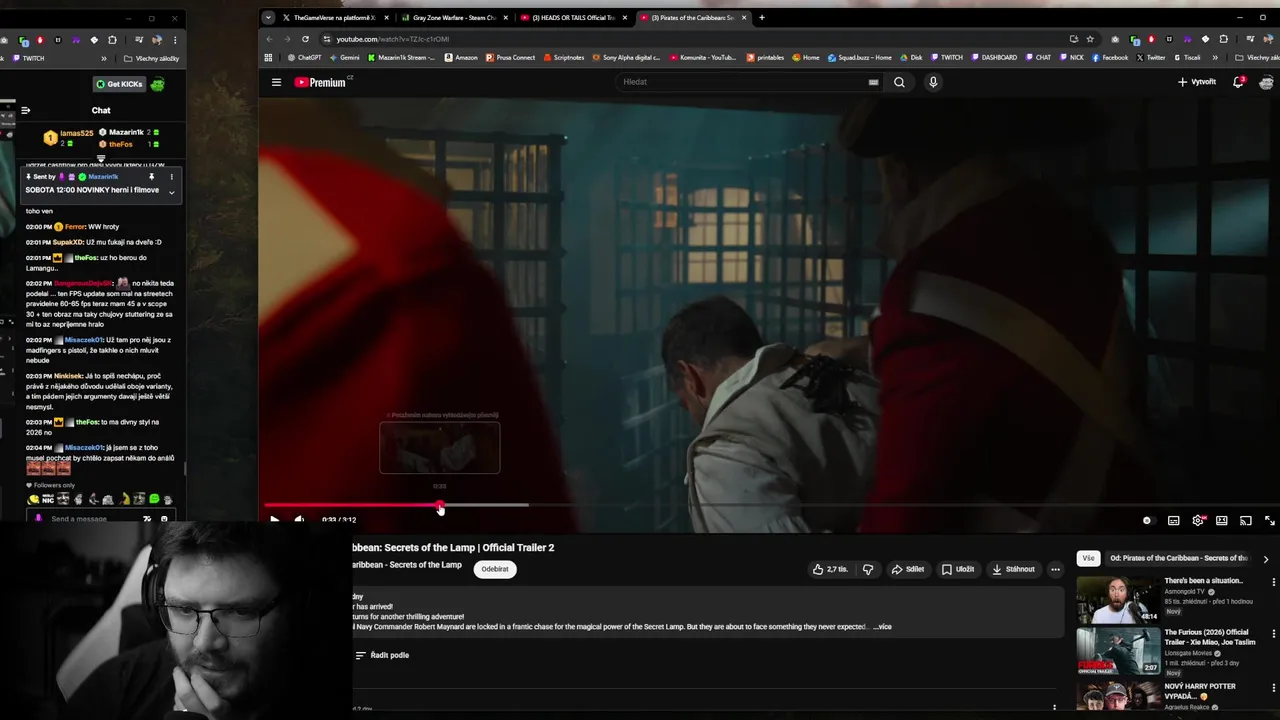This screenshot has width=1280, height=720.
Task: Subscribe with the Odebírat button
Action: pos(495,569)
